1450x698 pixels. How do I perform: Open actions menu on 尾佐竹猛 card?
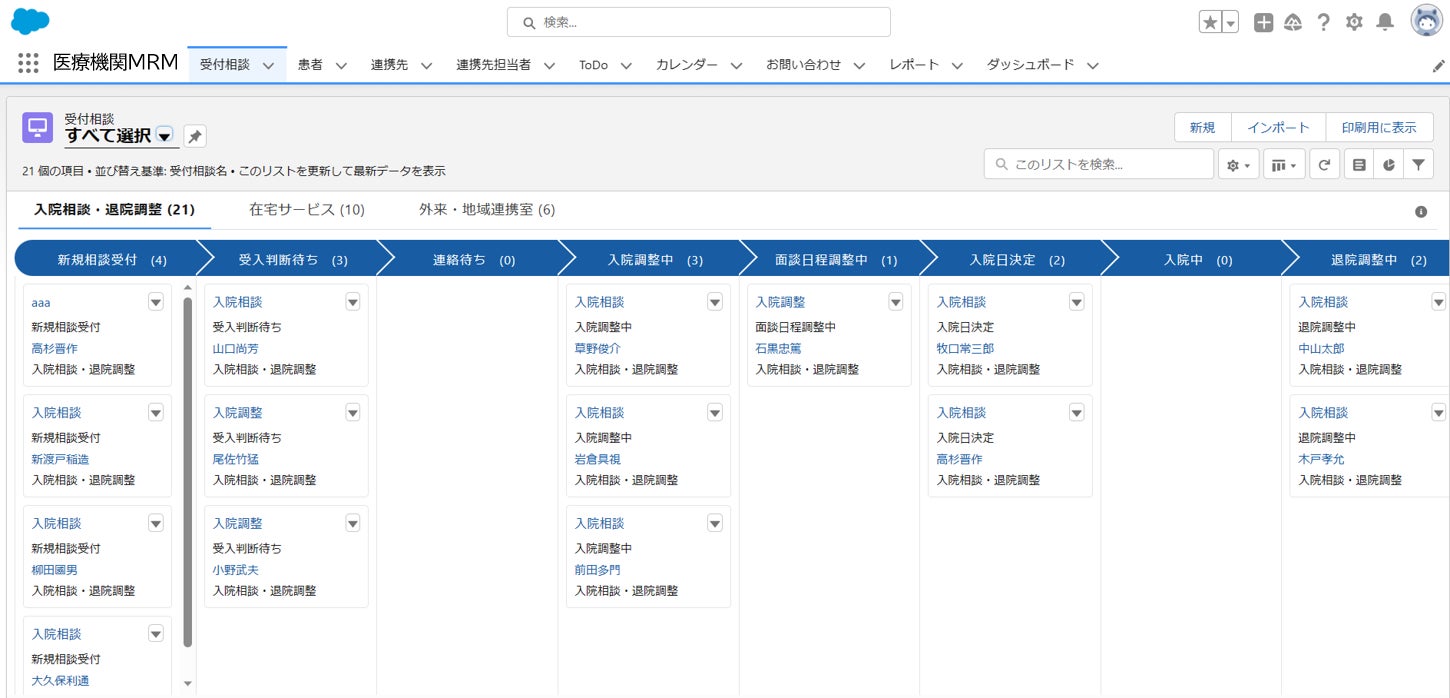tap(353, 413)
